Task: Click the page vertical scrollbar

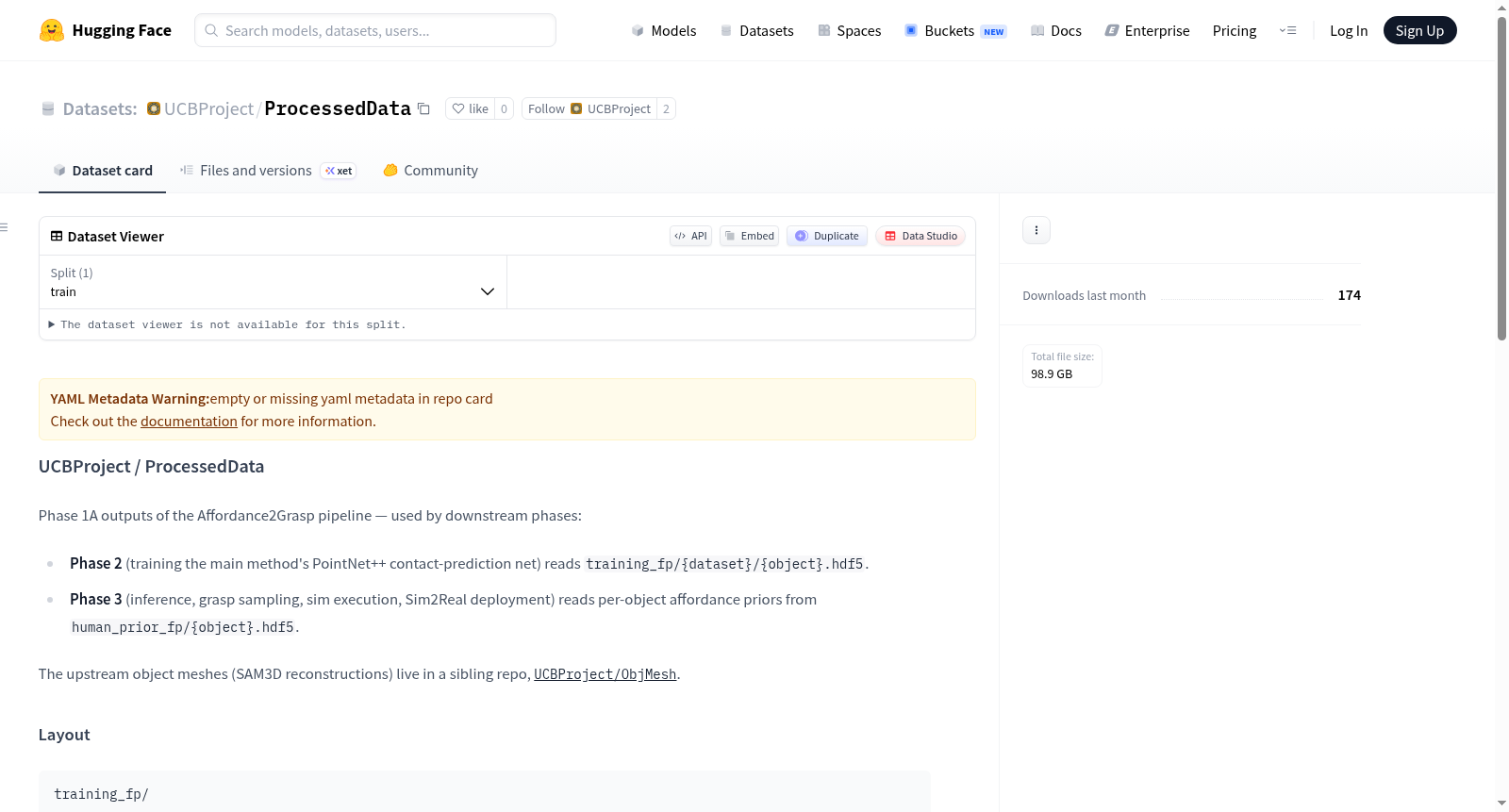Action: click(1501, 179)
